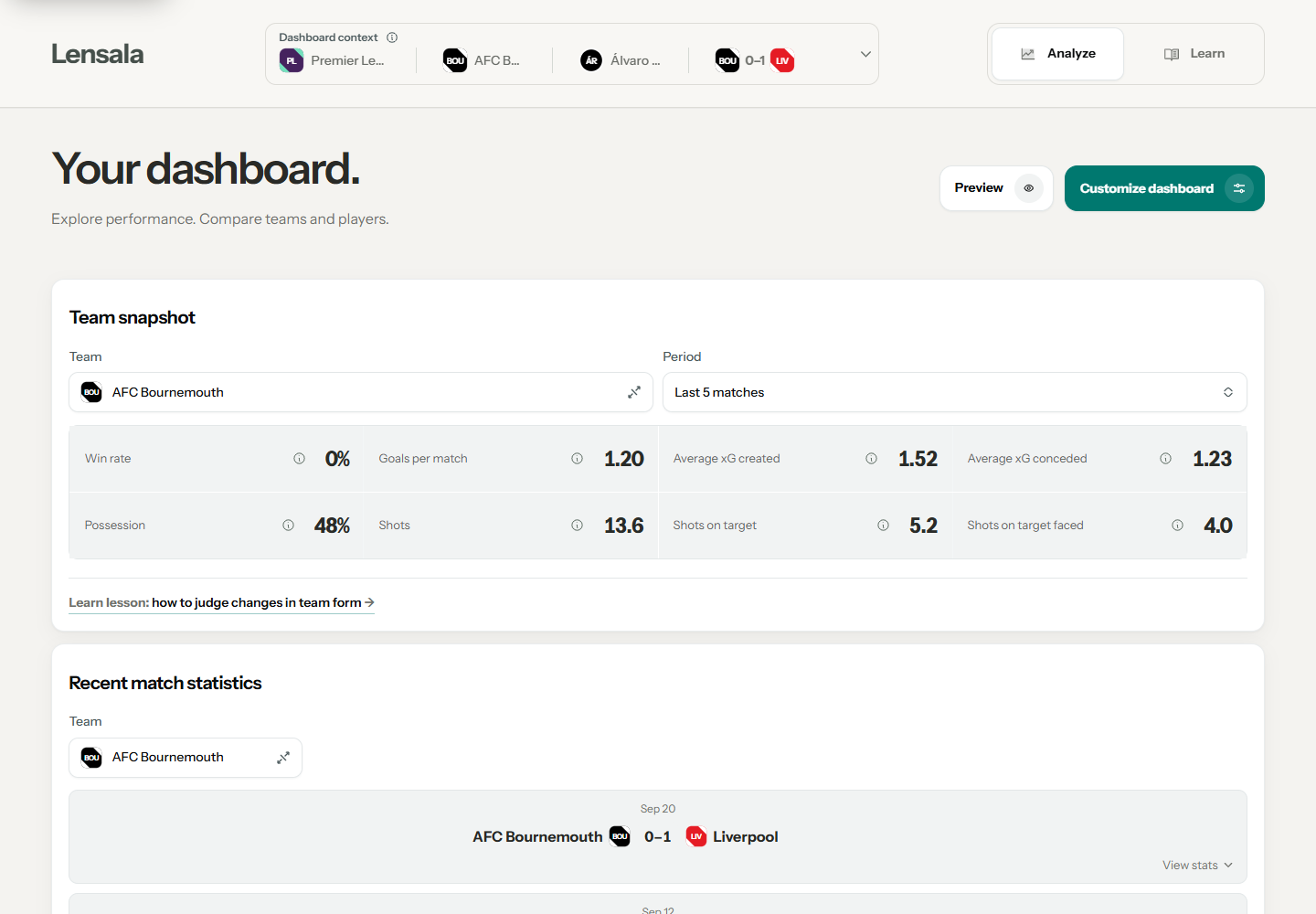The image size is (1316, 914).
Task: Select the 0–1 match context chip
Action: pos(755,60)
